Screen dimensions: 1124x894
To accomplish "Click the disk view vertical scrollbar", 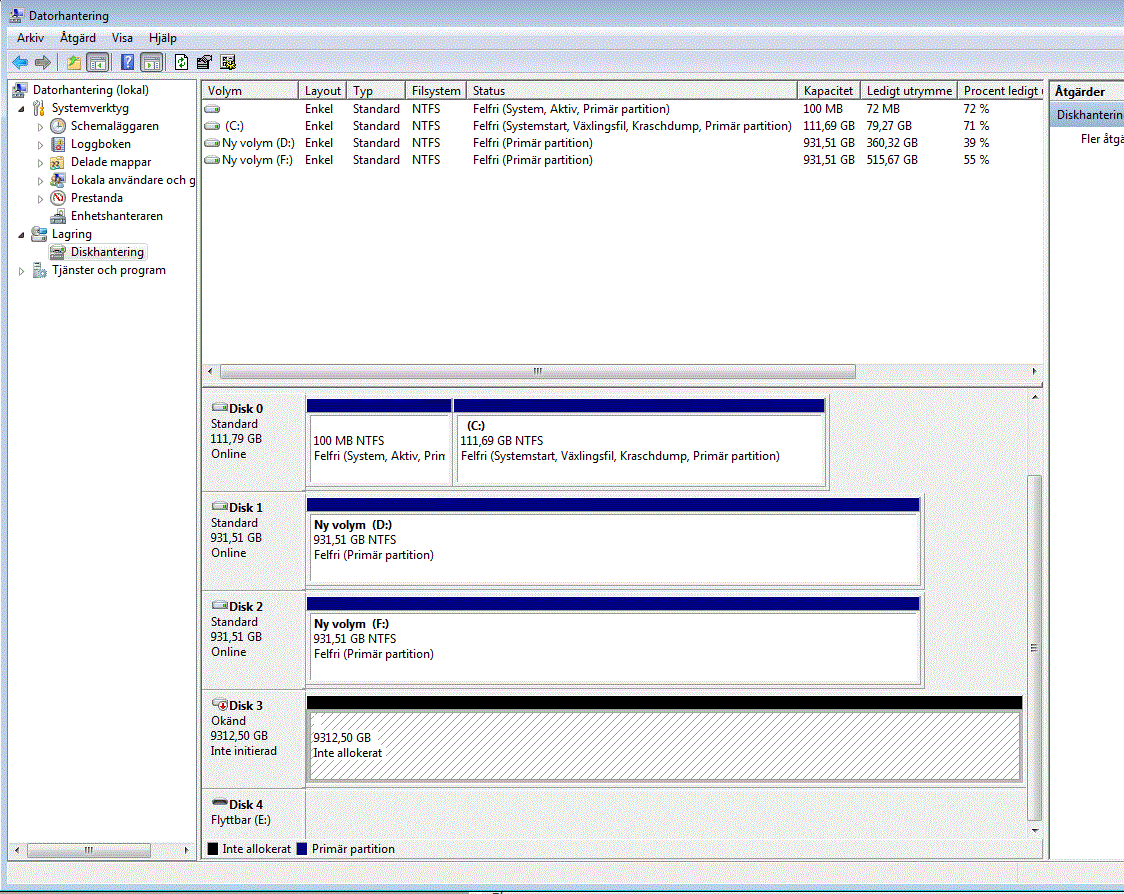I will click(x=1034, y=647).
